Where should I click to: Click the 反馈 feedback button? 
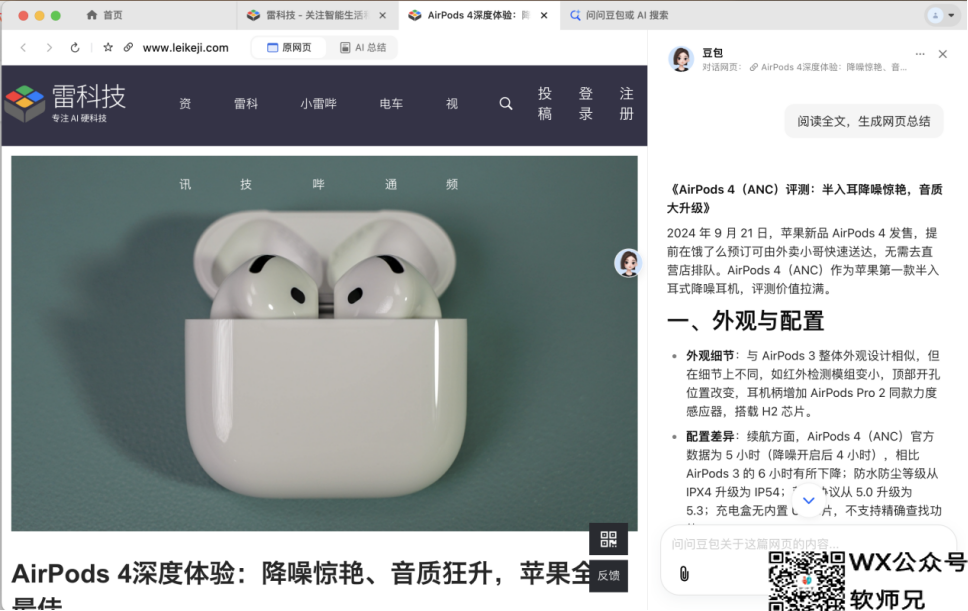click(608, 576)
